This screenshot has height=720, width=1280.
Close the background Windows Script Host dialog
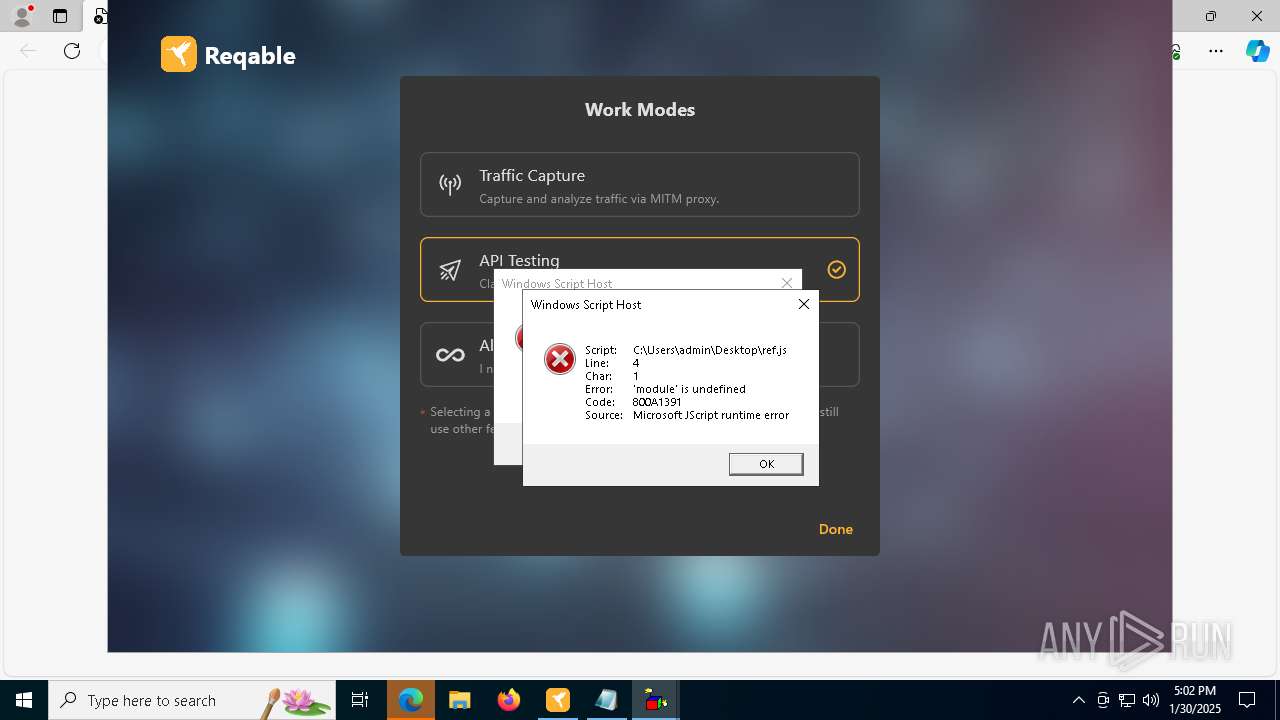click(787, 283)
